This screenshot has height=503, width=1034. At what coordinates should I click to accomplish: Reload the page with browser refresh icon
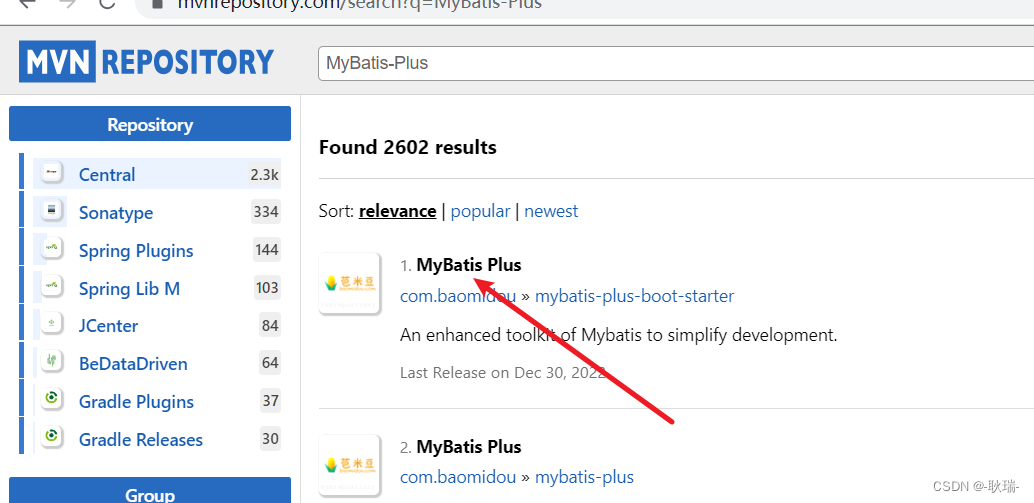(x=106, y=3)
